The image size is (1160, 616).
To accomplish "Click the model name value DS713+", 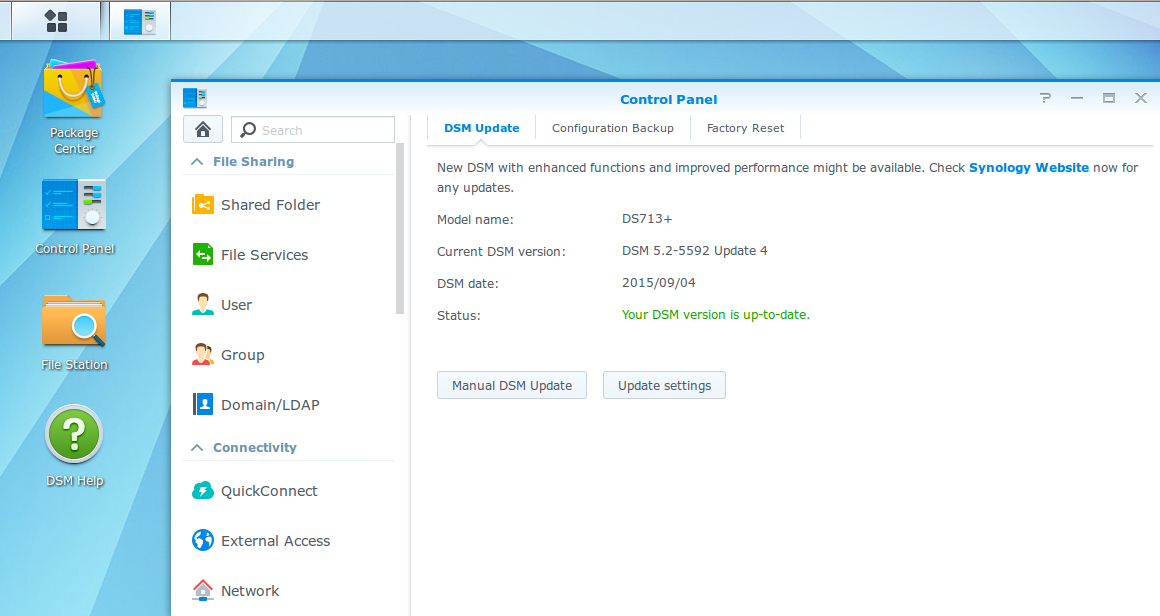I will 647,219.
